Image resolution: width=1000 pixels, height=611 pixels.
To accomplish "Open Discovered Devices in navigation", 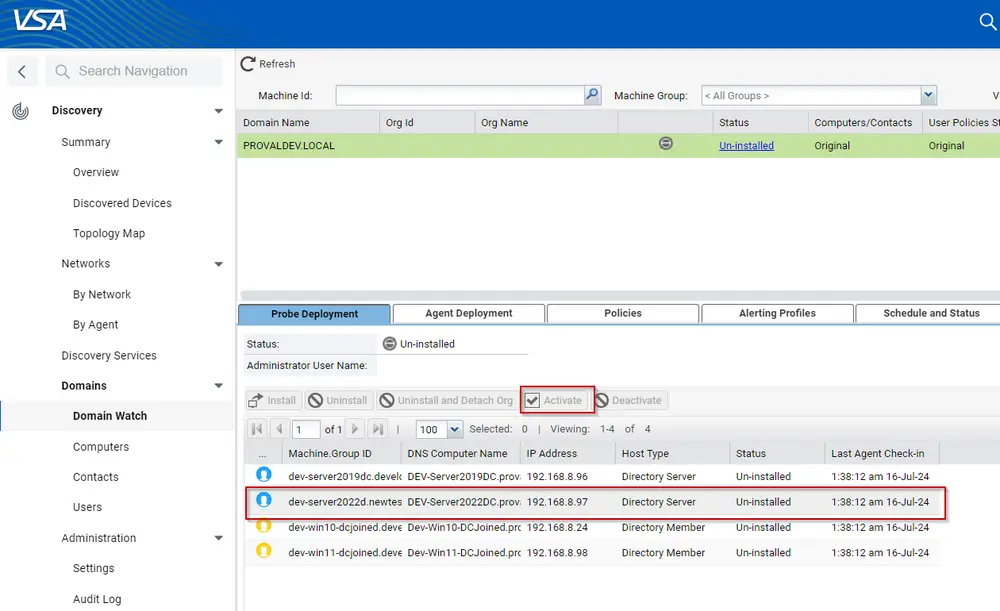I will click(x=122, y=203).
